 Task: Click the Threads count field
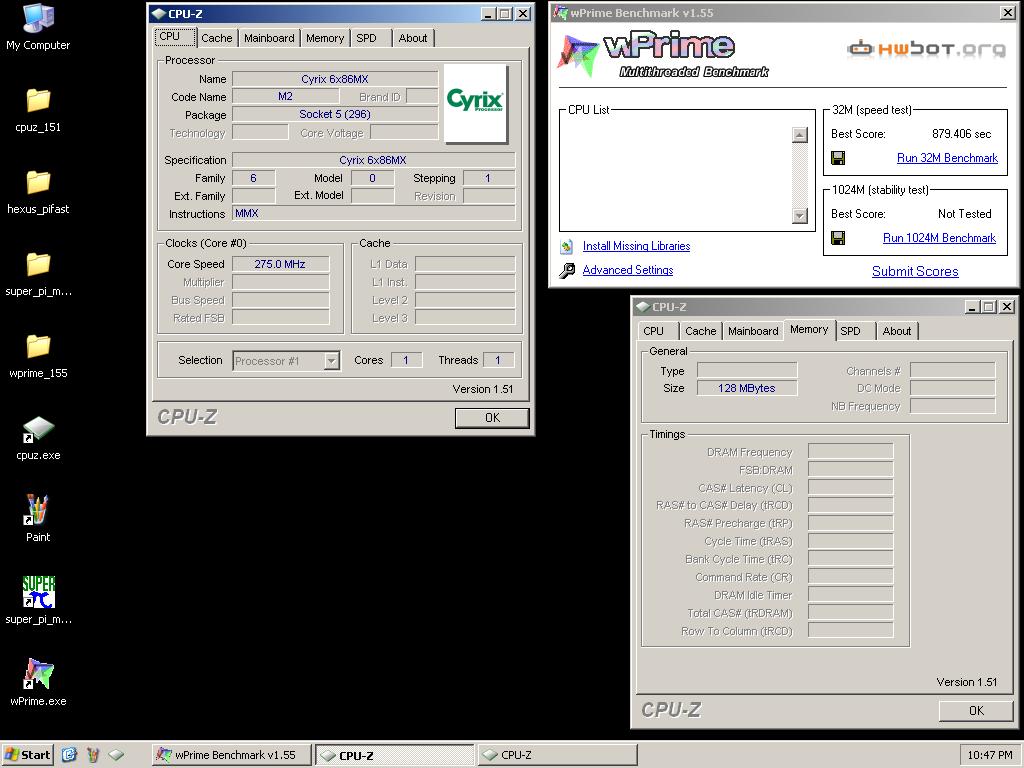pyautogui.click(x=498, y=360)
